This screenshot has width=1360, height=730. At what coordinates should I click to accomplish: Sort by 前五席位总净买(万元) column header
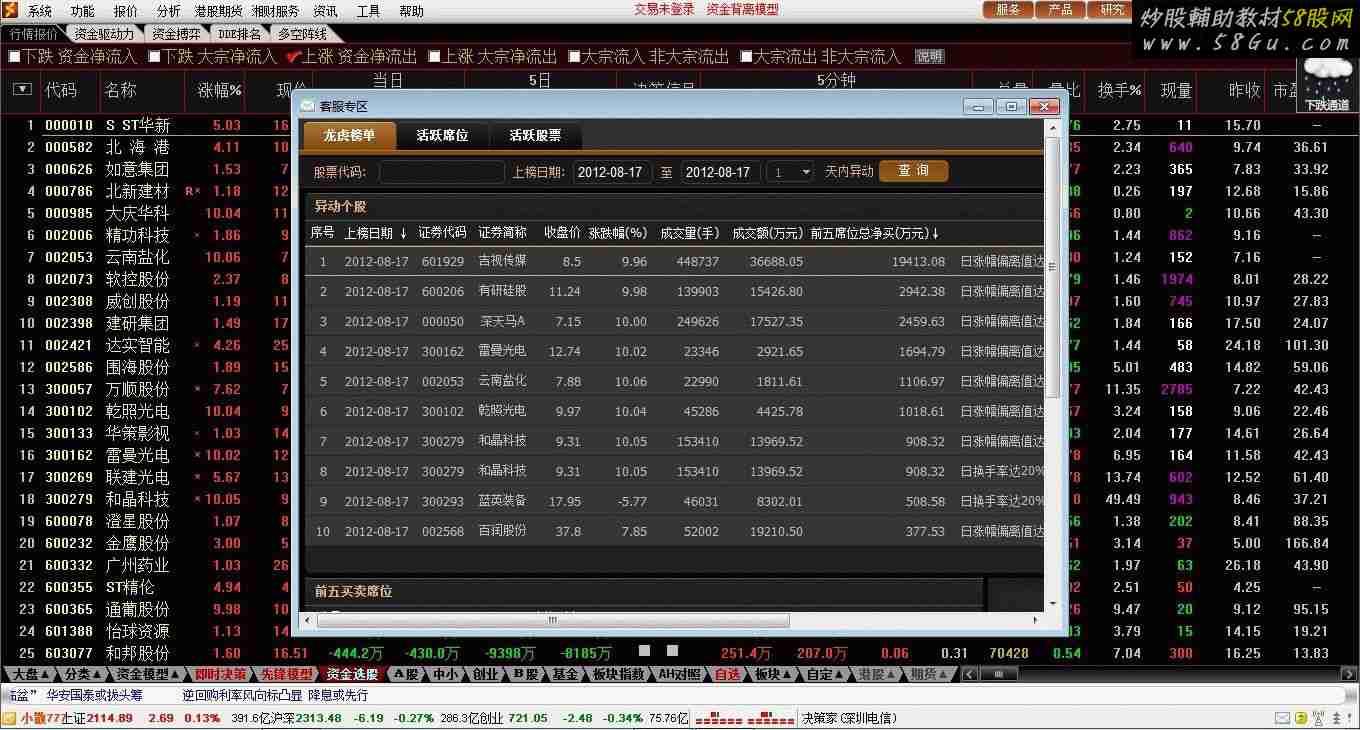tap(874, 233)
